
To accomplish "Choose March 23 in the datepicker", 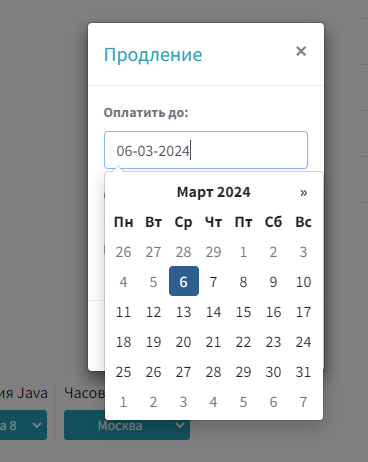I will tap(273, 342).
